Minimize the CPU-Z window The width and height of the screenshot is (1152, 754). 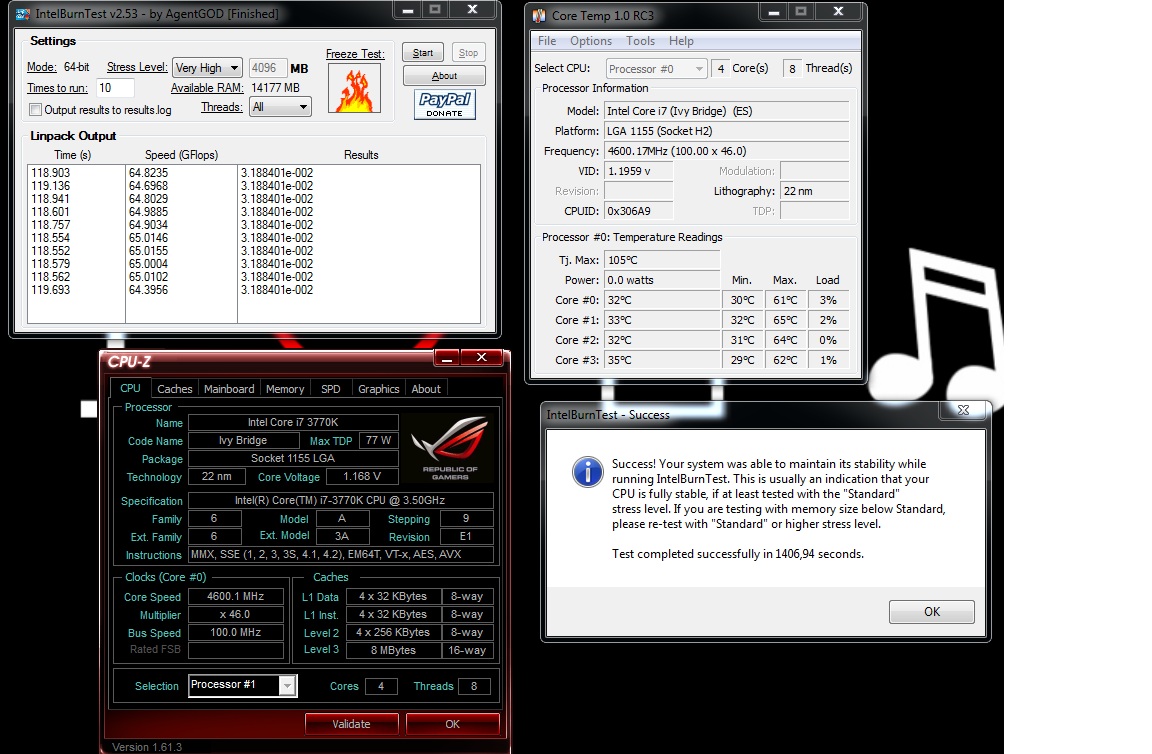coord(447,358)
